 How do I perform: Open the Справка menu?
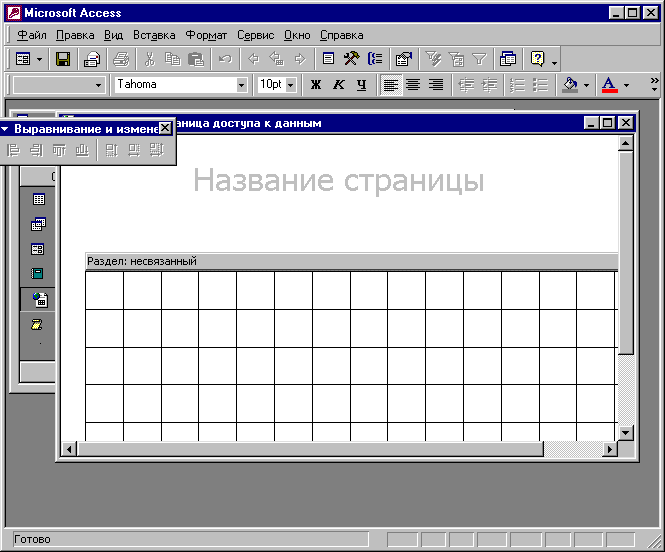(341, 35)
